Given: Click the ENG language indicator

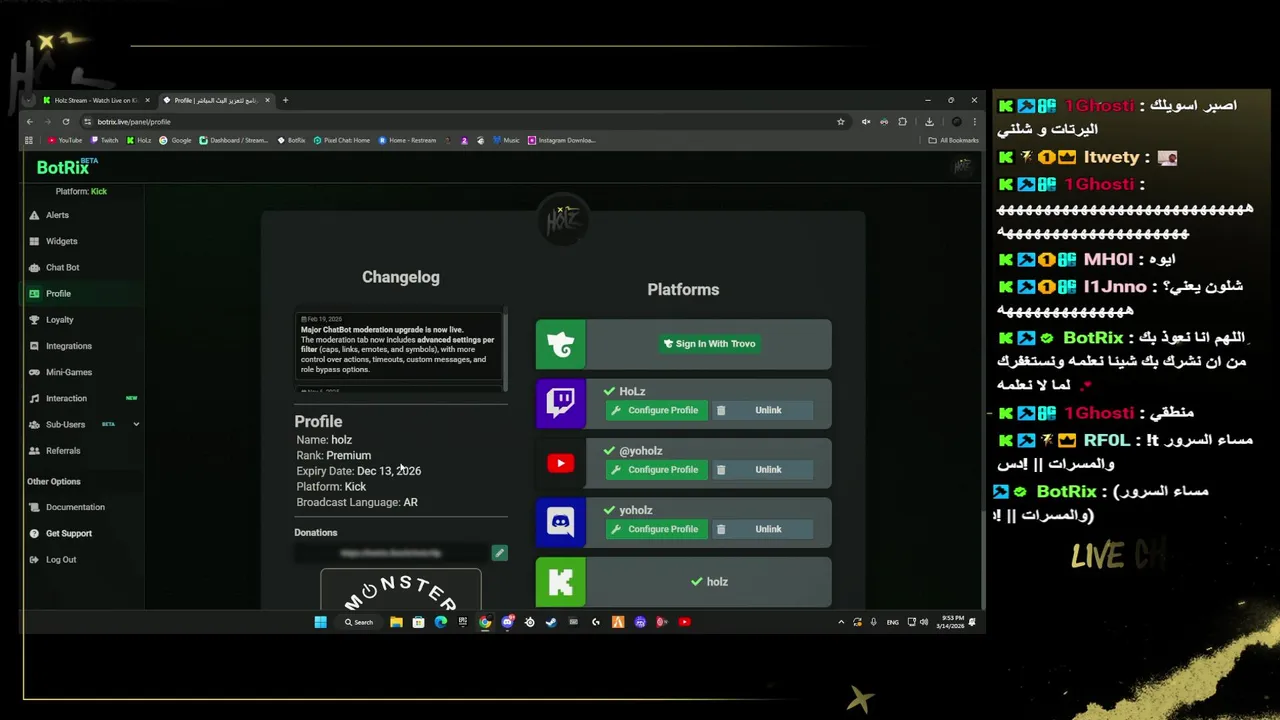Looking at the screenshot, I should click(892, 622).
